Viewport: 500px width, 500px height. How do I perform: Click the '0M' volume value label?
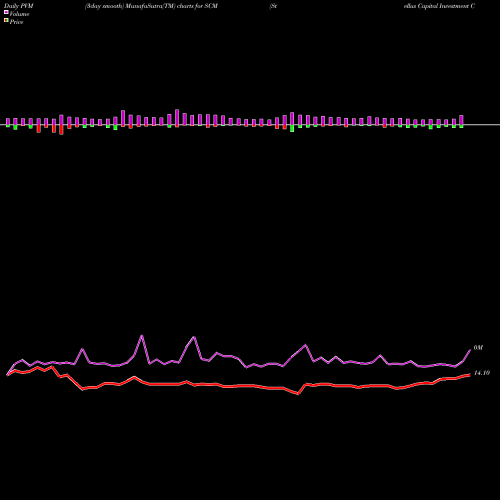478,348
